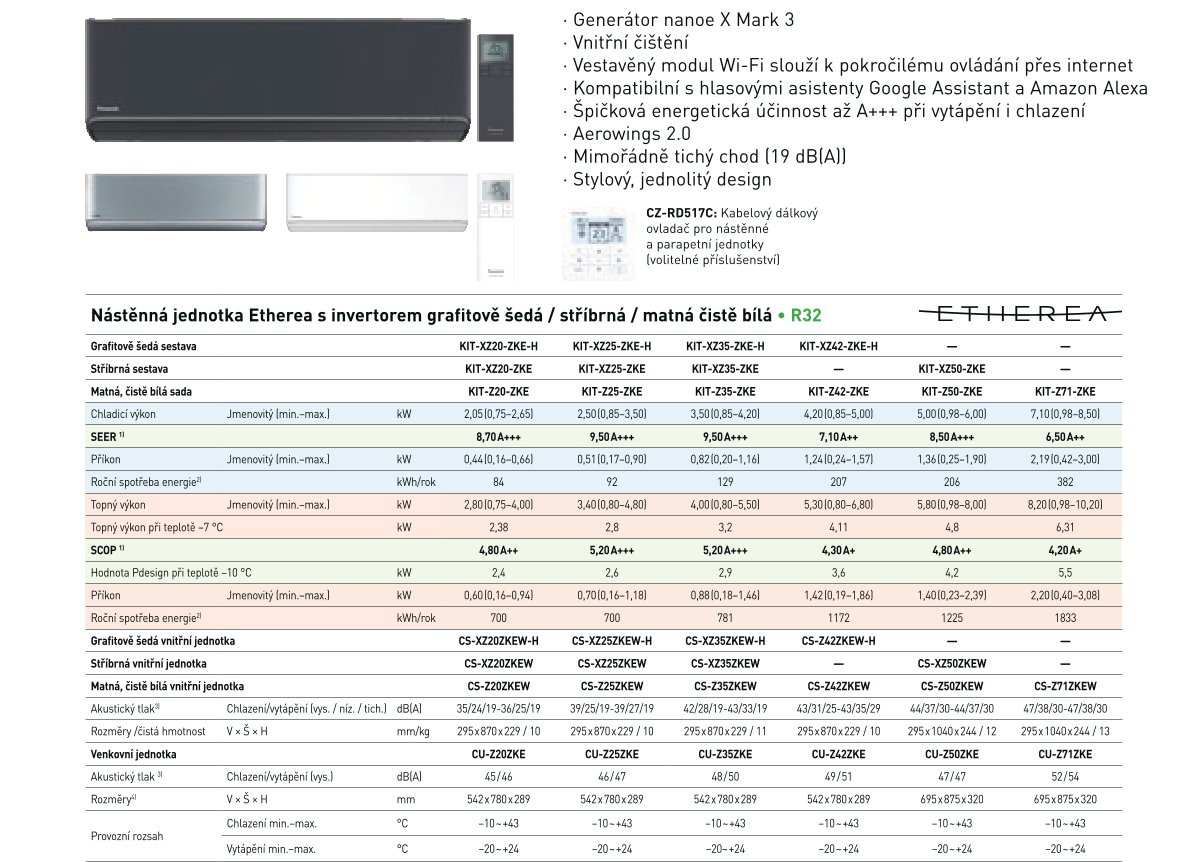
Task: Click the annual consumption value '84'
Action: pos(498,482)
